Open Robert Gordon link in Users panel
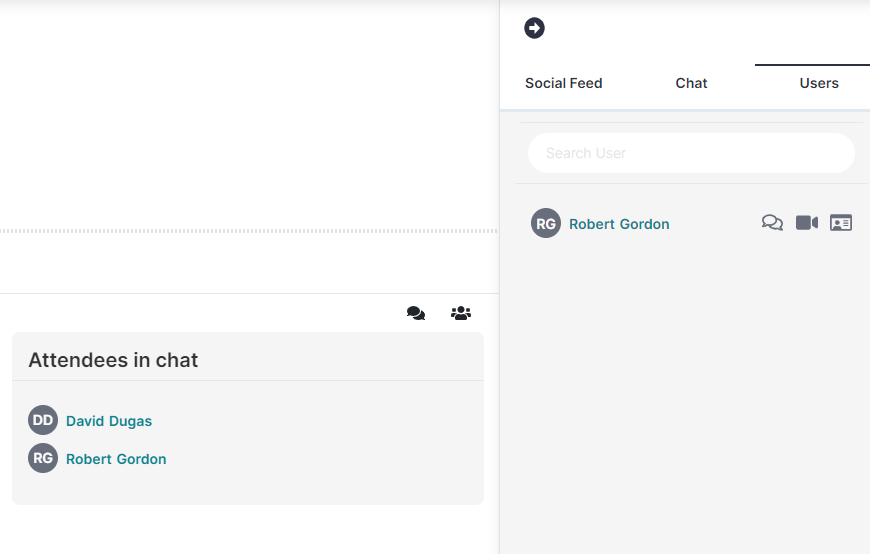Screen dimensions: 870x554 pyautogui.click(x=619, y=224)
